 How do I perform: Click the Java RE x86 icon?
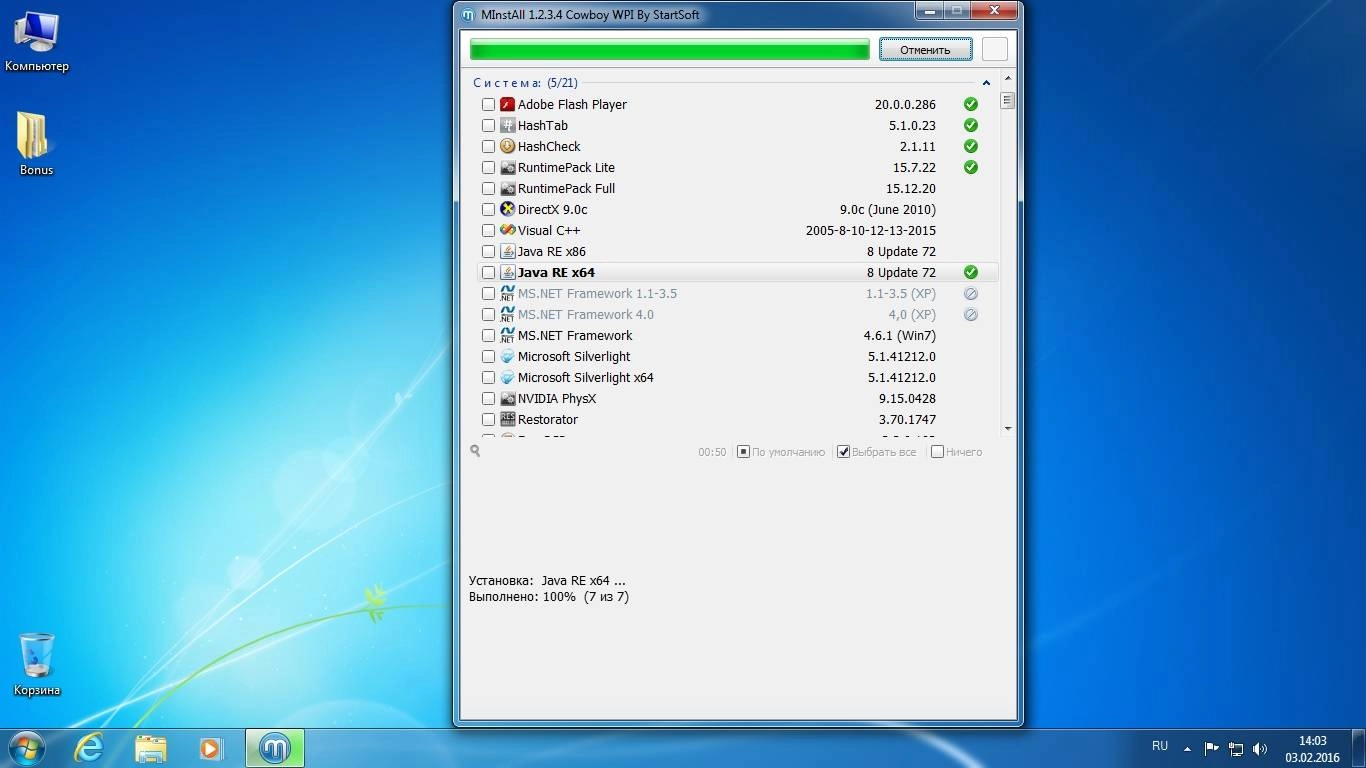coord(507,251)
